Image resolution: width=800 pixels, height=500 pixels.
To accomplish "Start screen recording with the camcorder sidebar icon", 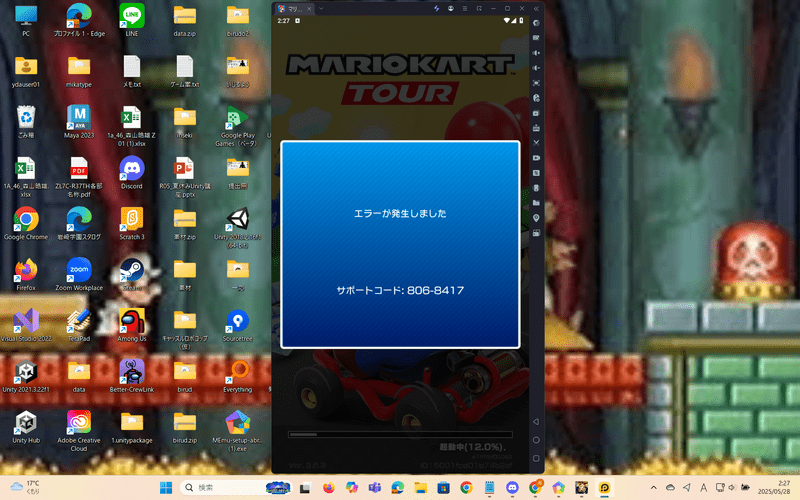I will tap(536, 158).
